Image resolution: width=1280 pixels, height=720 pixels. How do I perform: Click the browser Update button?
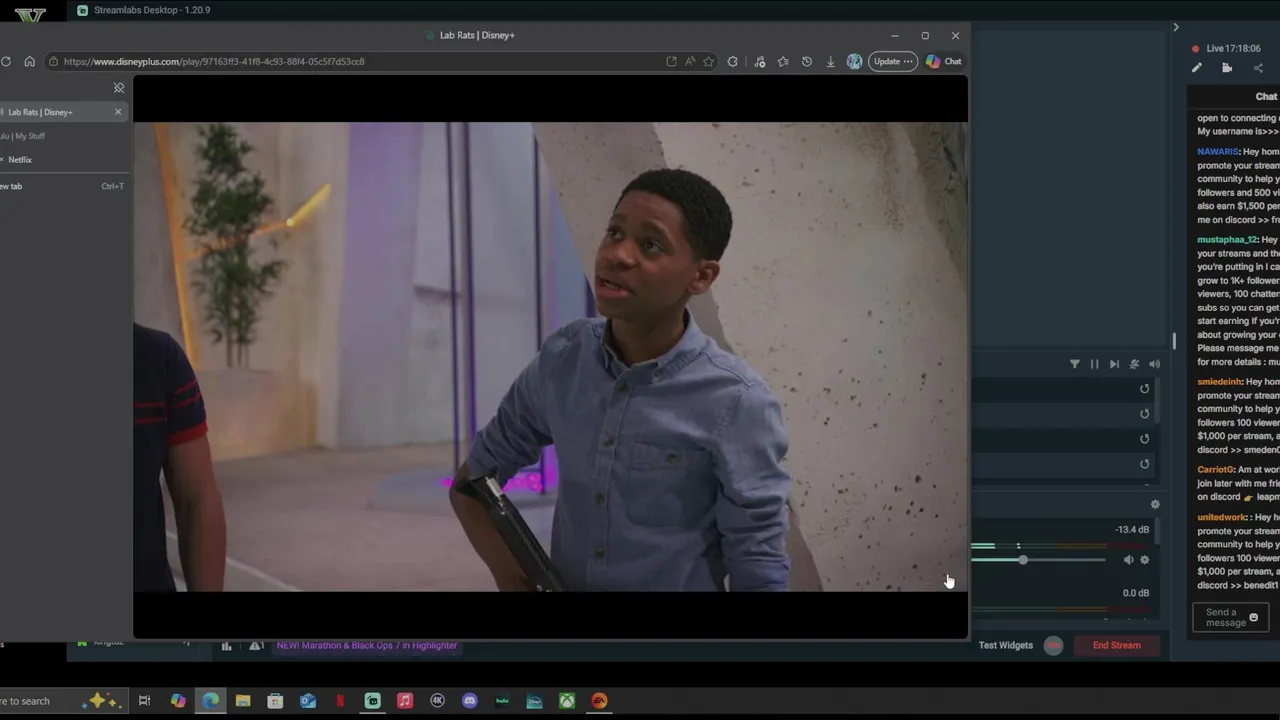coord(893,61)
